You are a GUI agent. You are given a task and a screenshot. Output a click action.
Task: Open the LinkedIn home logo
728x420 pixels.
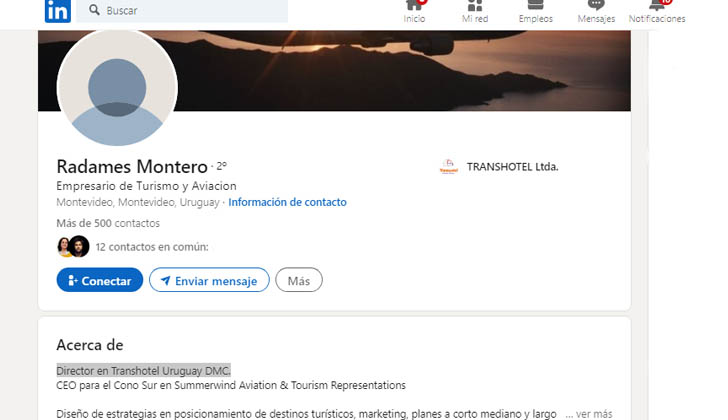(58, 11)
